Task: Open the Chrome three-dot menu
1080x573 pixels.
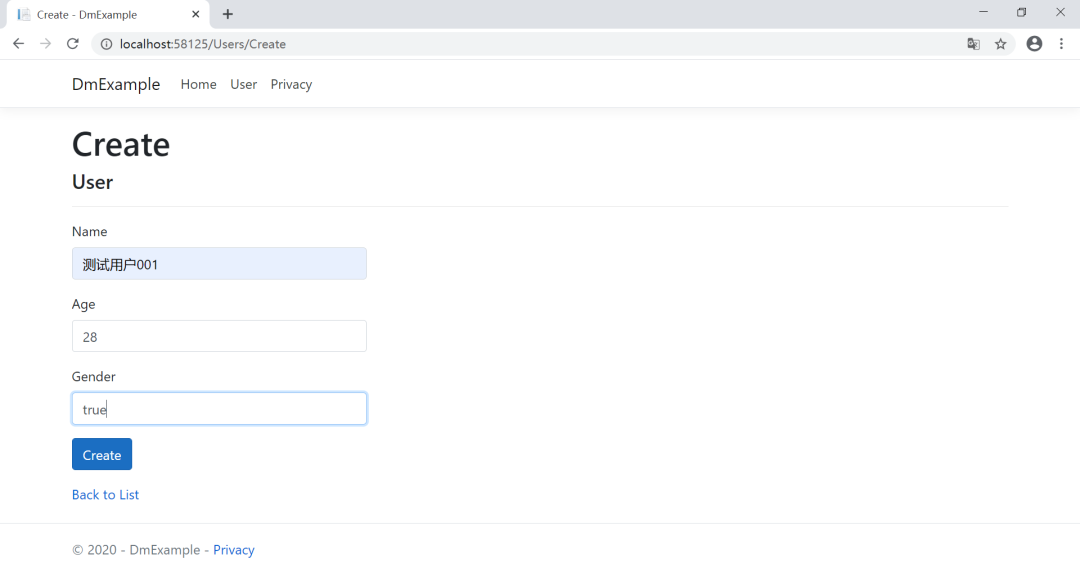Action: click(x=1061, y=43)
